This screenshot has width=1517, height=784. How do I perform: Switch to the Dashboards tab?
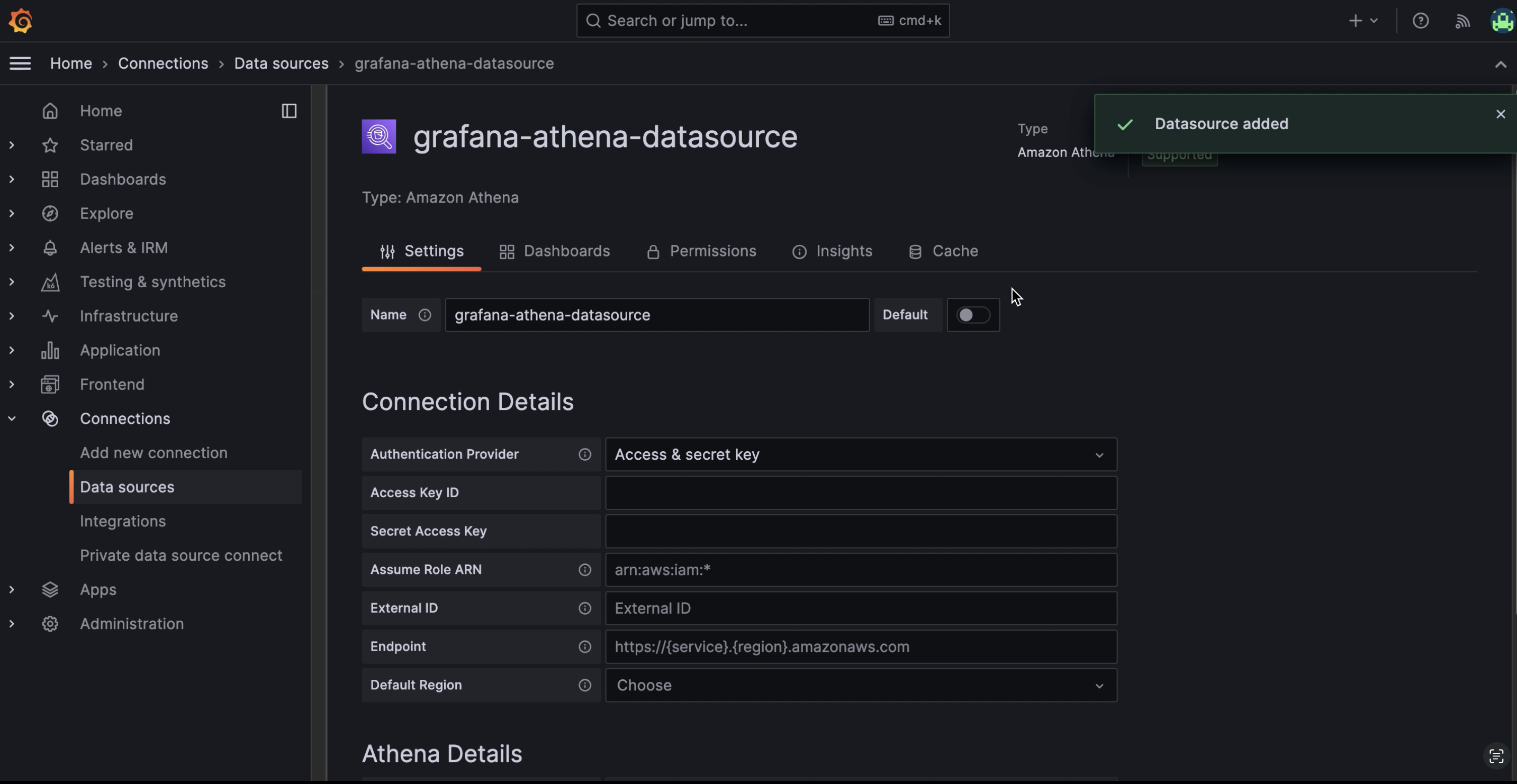tap(554, 251)
